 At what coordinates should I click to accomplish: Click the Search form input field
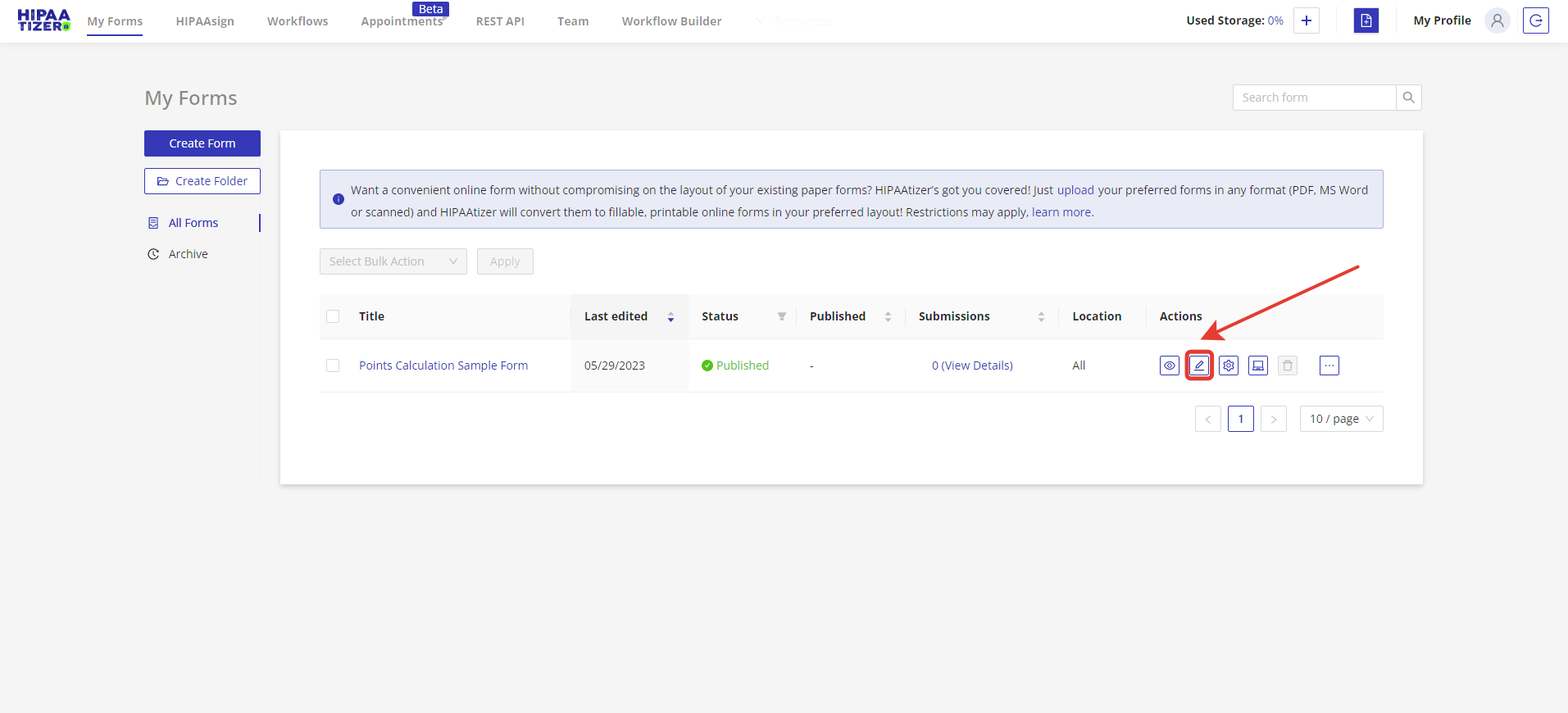pos(1314,98)
